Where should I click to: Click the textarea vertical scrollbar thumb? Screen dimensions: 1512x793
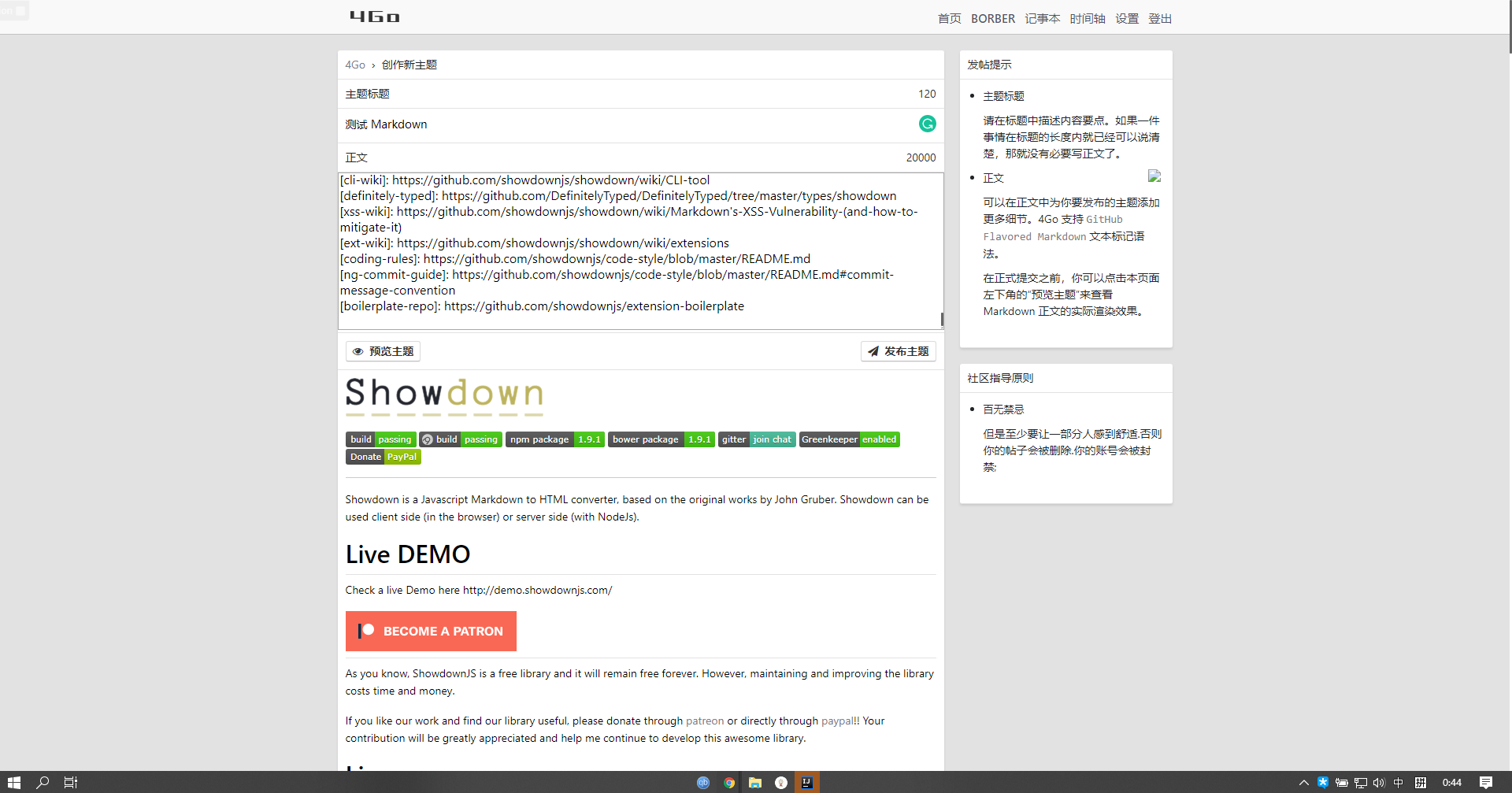point(942,320)
